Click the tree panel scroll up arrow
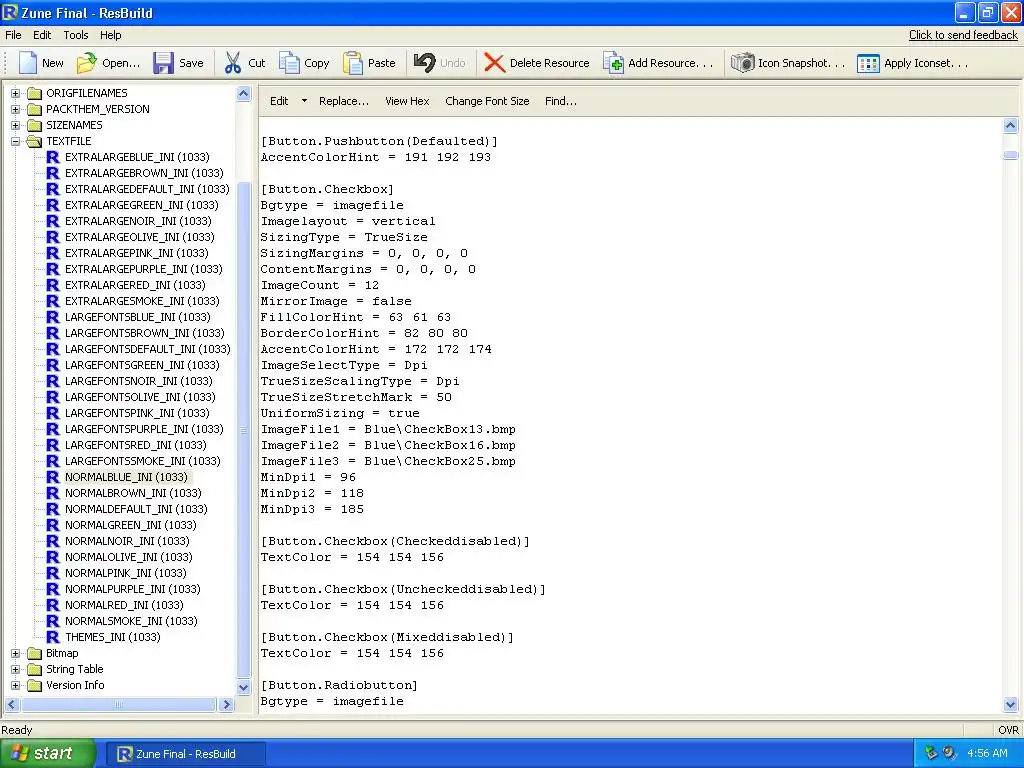The height and width of the screenshot is (768, 1024). [x=244, y=93]
